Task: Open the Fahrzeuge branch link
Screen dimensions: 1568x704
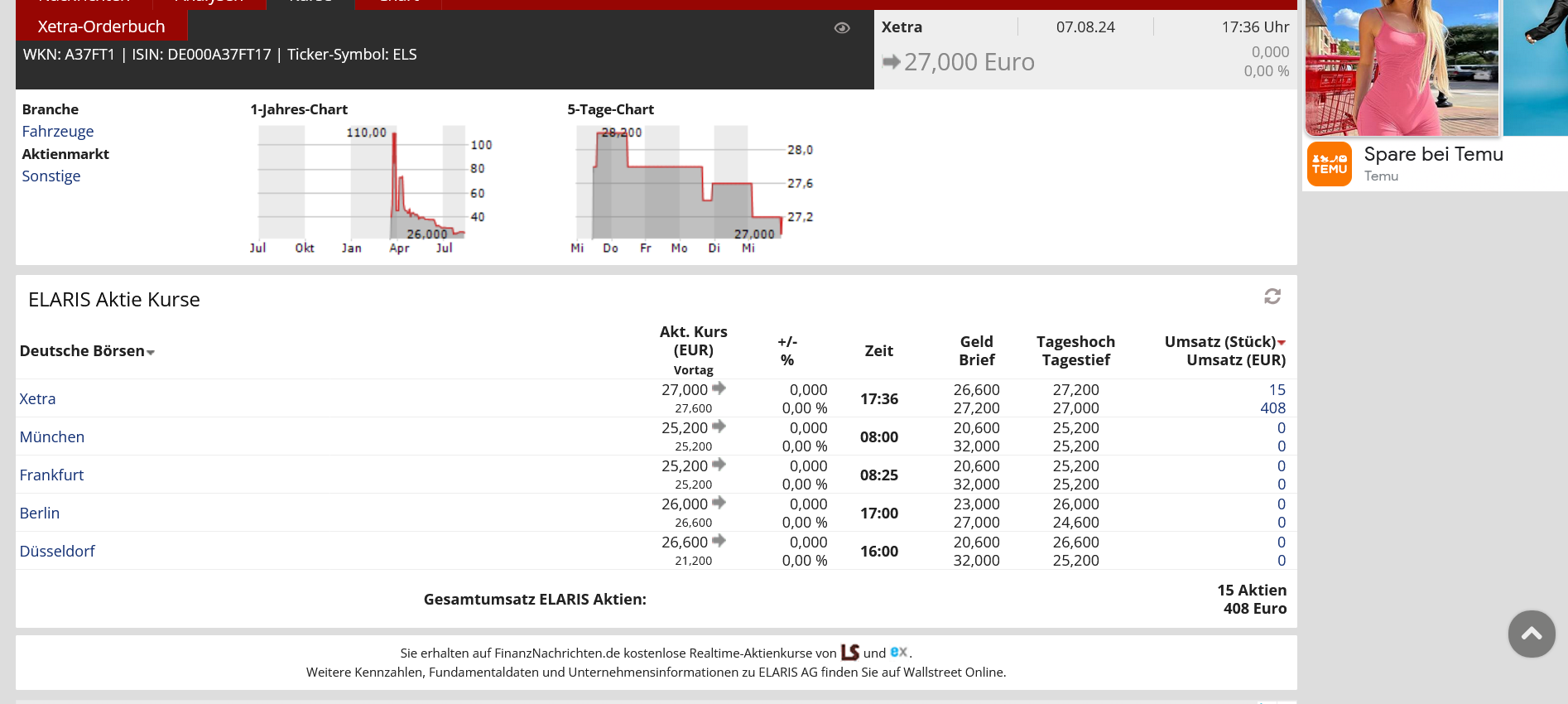Action: [58, 132]
